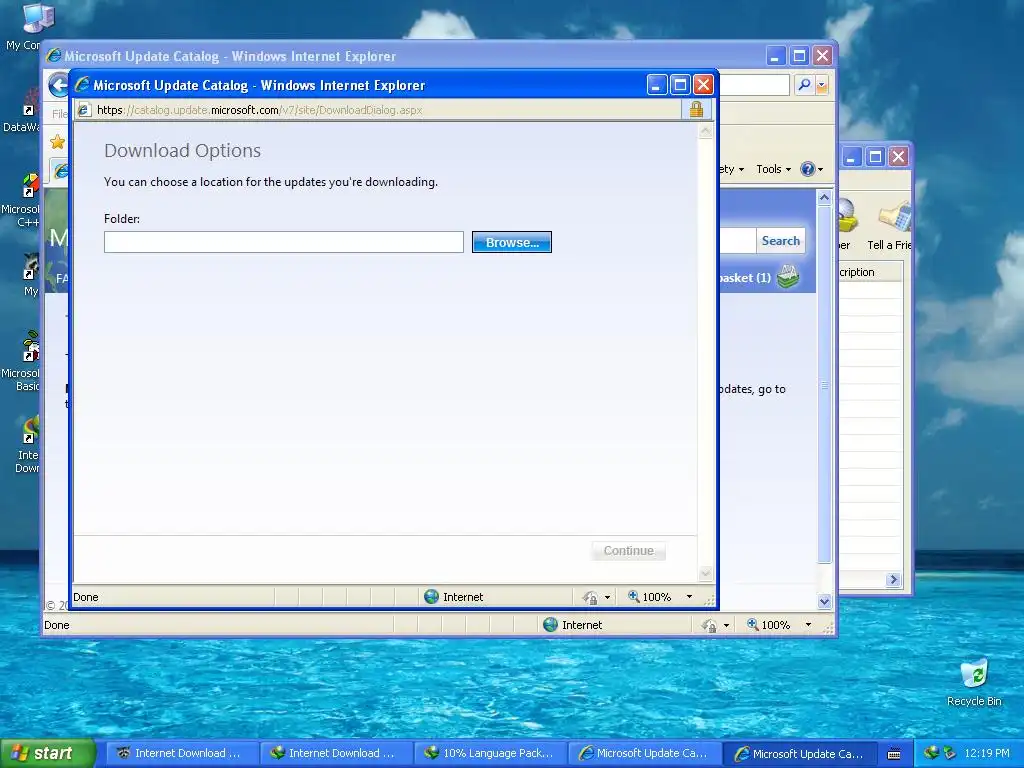Click the search magnifier icon in background IE toolbar
Viewport: 1024px width, 768px height.
pyautogui.click(x=805, y=85)
